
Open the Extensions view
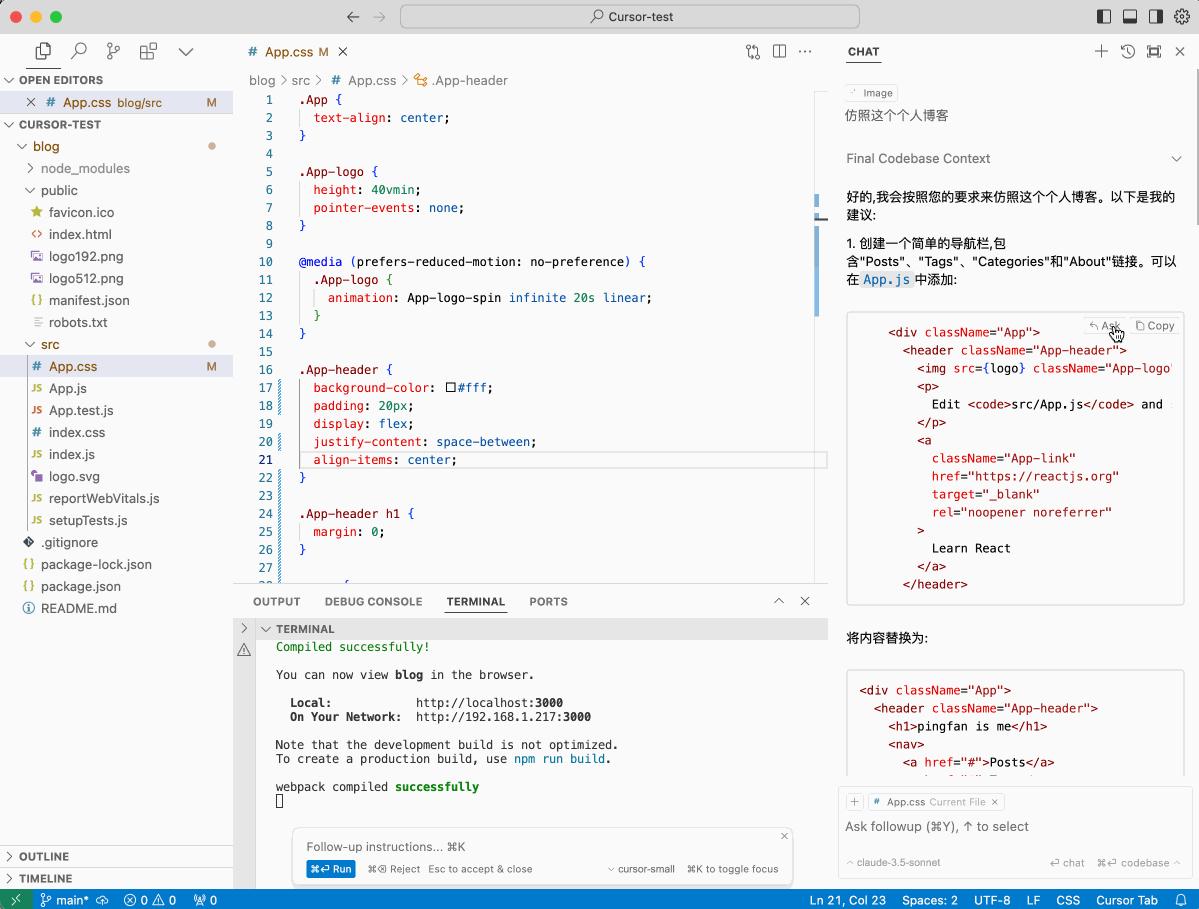[148, 51]
